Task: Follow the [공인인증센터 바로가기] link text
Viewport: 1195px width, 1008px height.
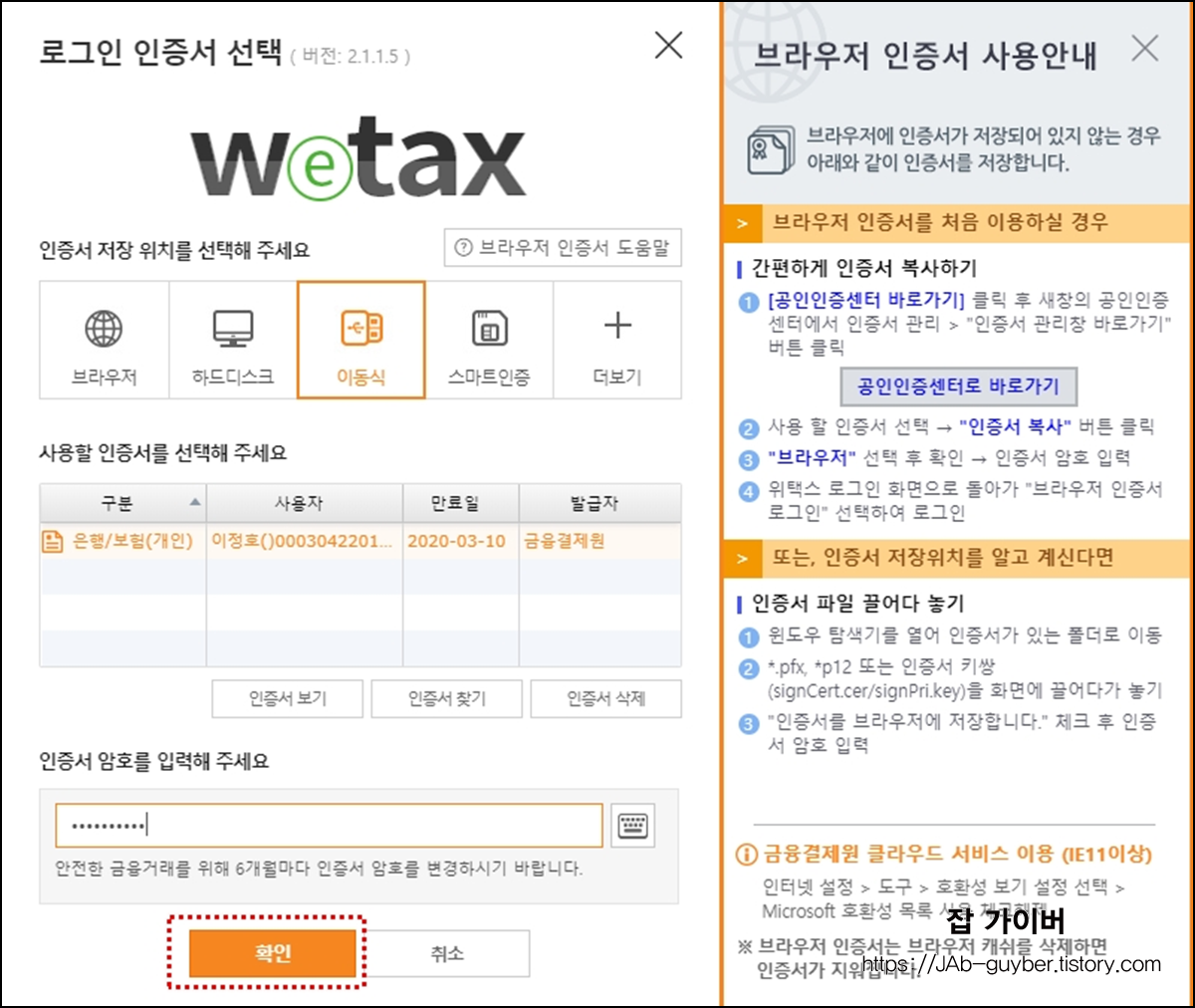Action: click(866, 300)
